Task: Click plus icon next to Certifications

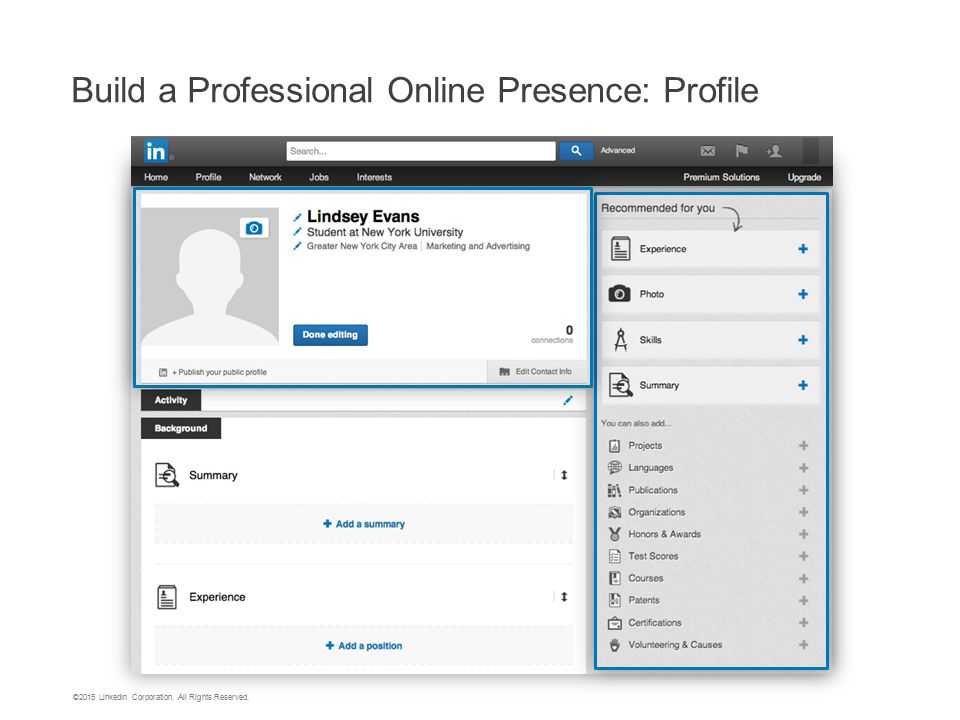Action: click(x=803, y=623)
